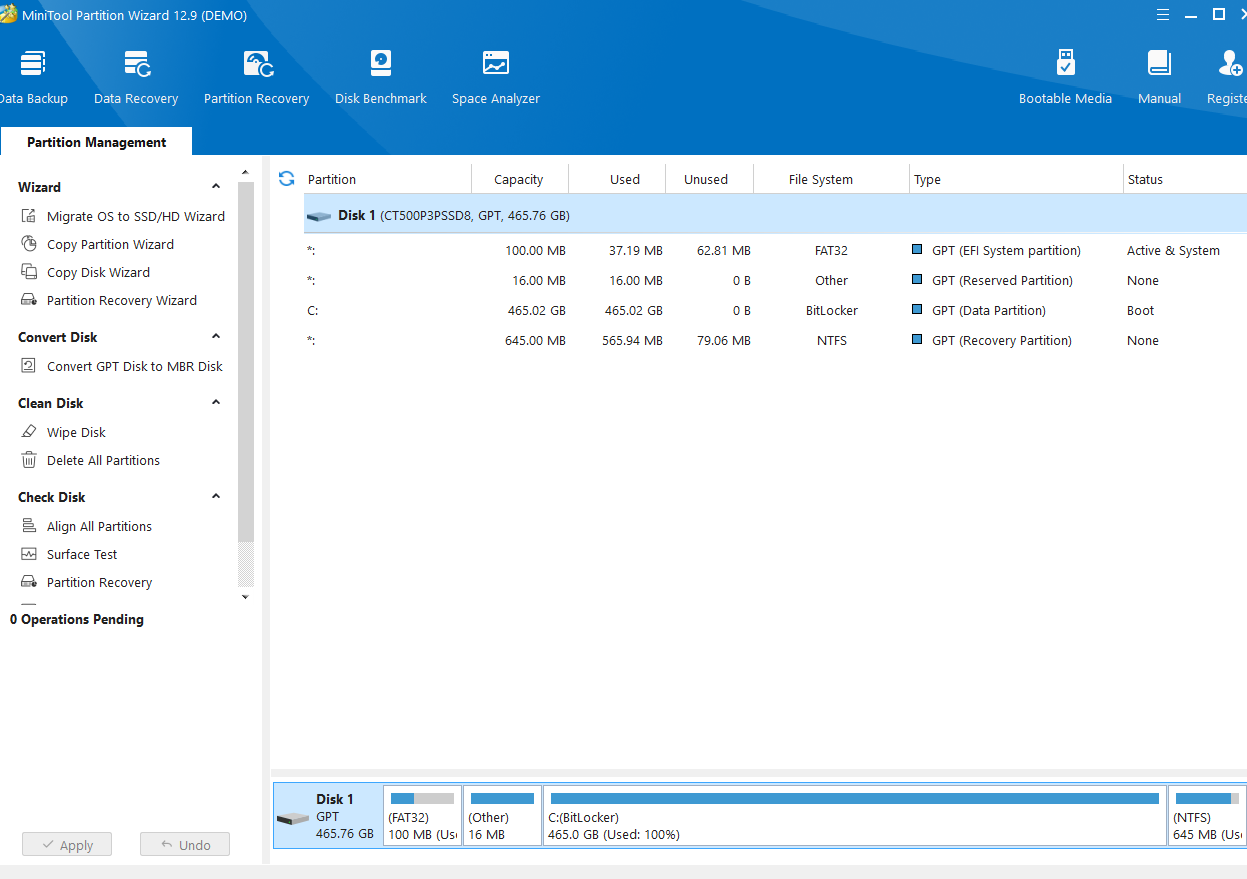Select the C:(BitLocker) block in disk map
This screenshot has width=1247, height=879.
[x=855, y=815]
